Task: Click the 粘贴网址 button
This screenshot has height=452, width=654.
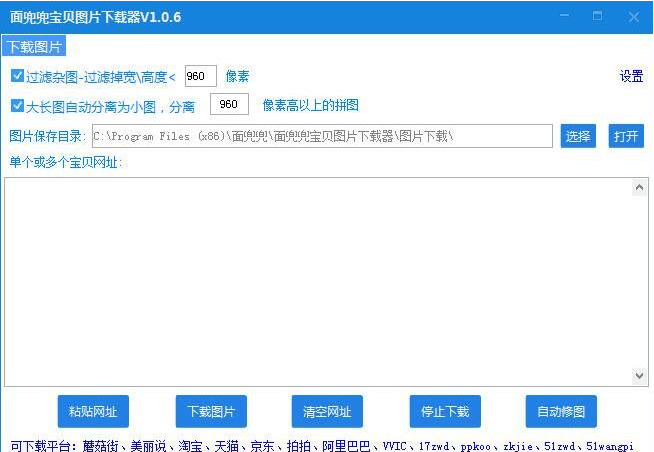Action: [x=93, y=411]
